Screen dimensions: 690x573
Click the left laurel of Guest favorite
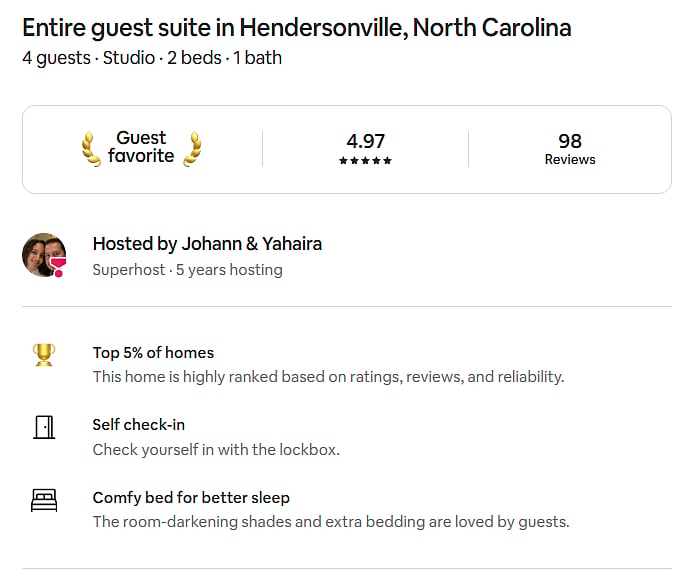point(91,149)
